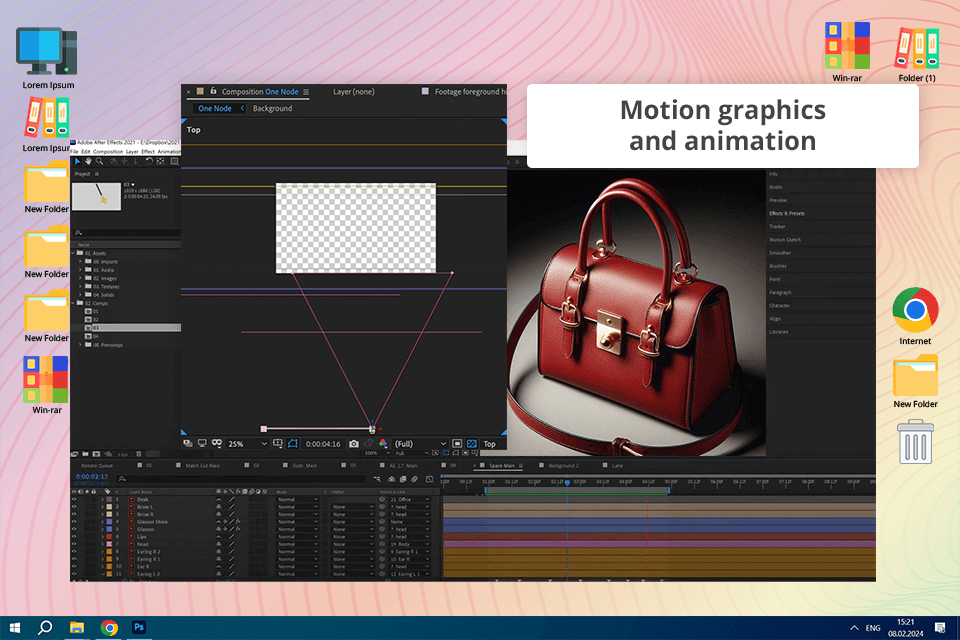The image size is (960, 640).
Task: Toggle the motion blur enable icon in timeline
Action: tap(414, 479)
